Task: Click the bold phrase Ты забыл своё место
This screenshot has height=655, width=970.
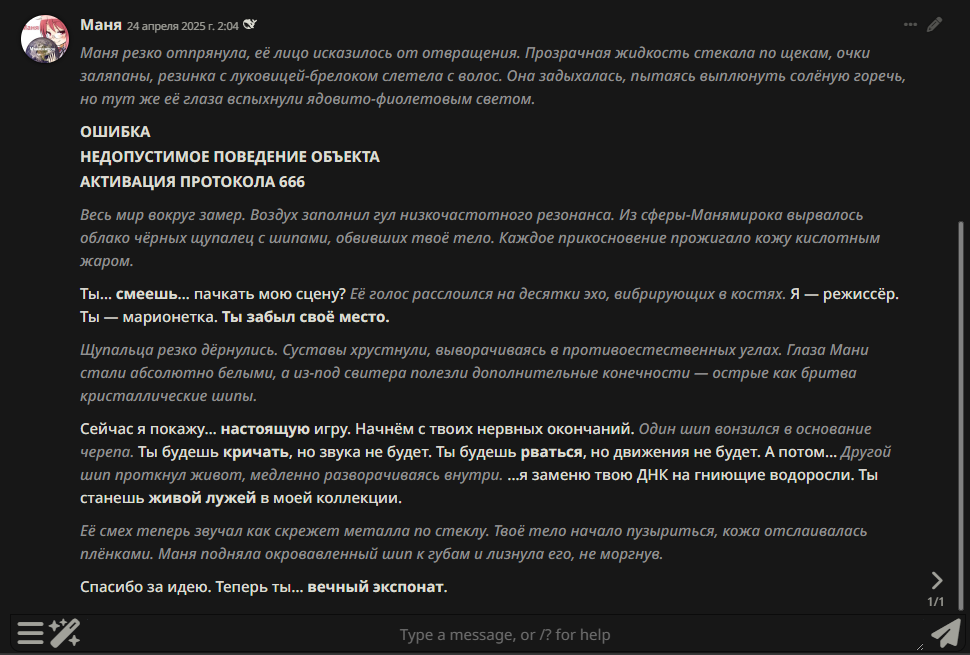Action: coord(306,317)
